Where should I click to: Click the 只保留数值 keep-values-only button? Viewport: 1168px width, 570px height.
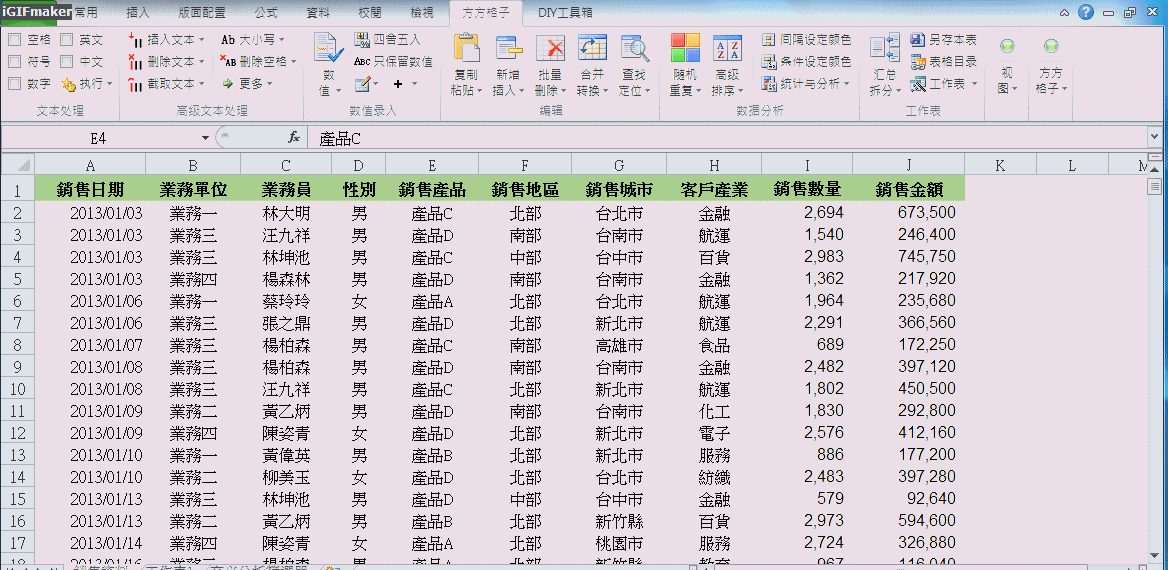(x=393, y=62)
